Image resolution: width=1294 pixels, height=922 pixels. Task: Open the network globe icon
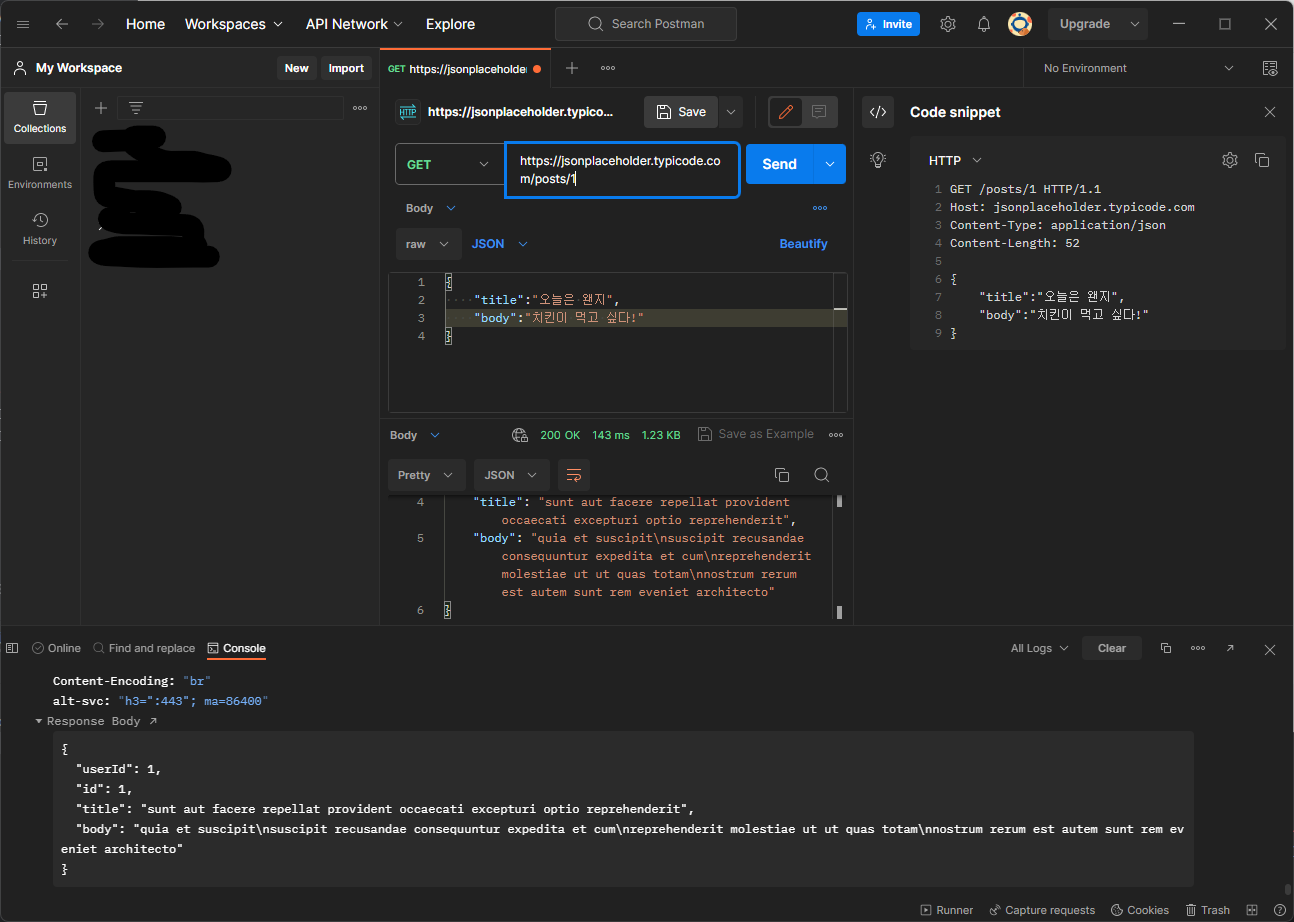click(520, 435)
